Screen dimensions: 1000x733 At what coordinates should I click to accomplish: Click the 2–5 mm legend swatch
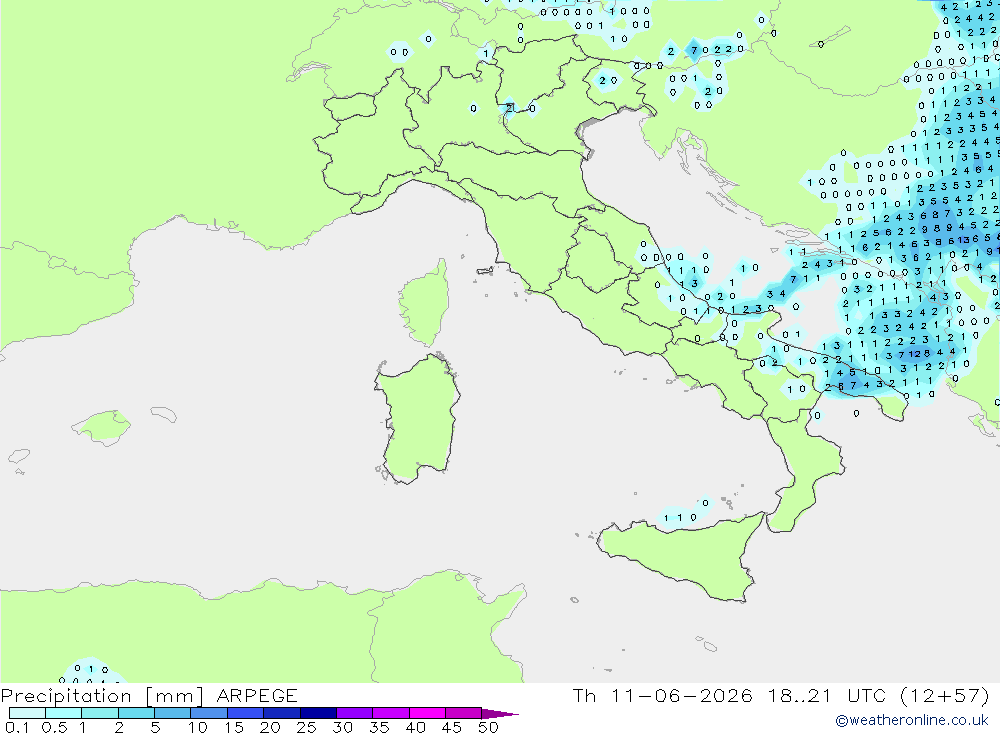pyautogui.click(x=136, y=713)
